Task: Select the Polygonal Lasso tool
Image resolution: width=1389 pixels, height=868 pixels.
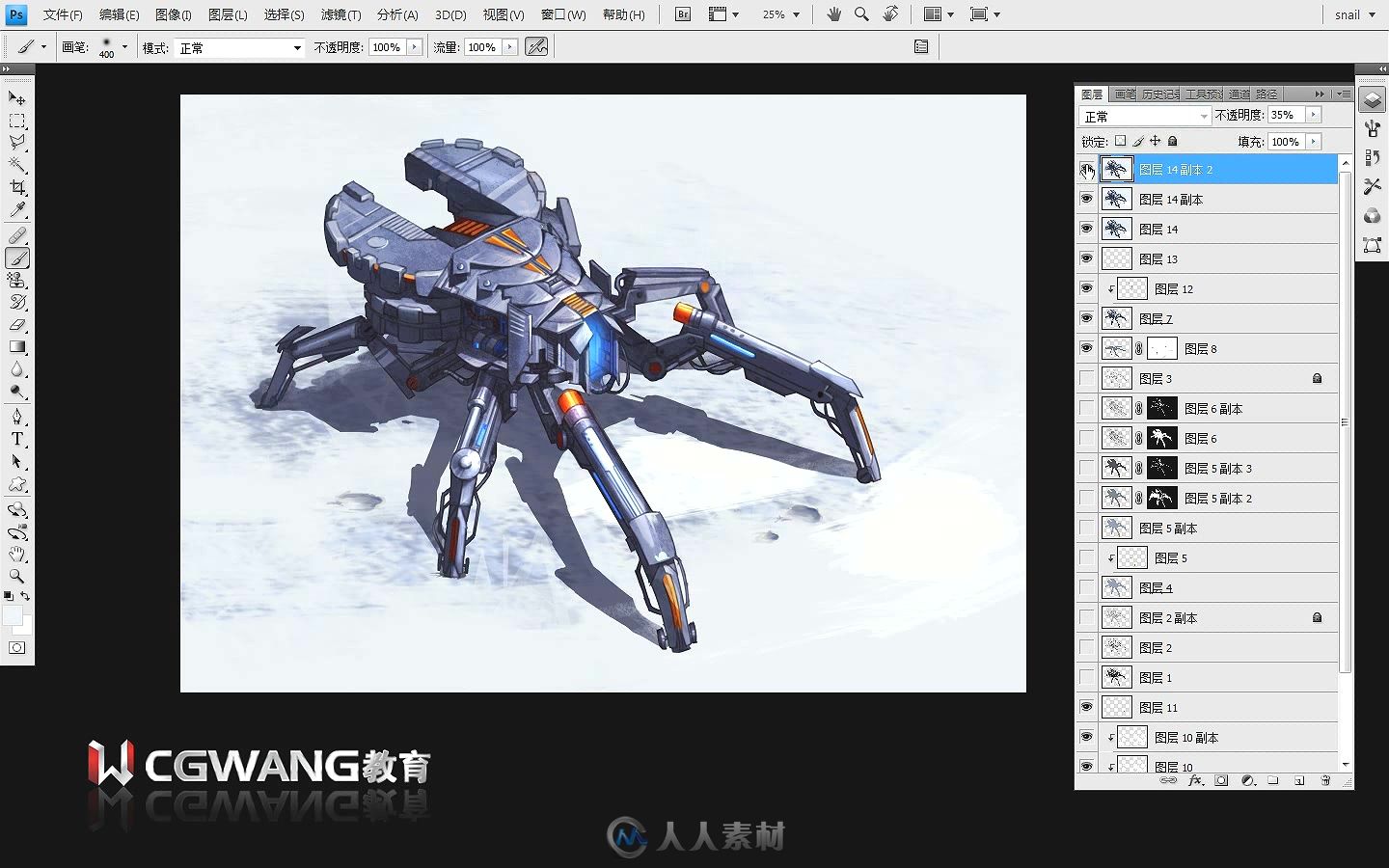Action: tap(17, 143)
